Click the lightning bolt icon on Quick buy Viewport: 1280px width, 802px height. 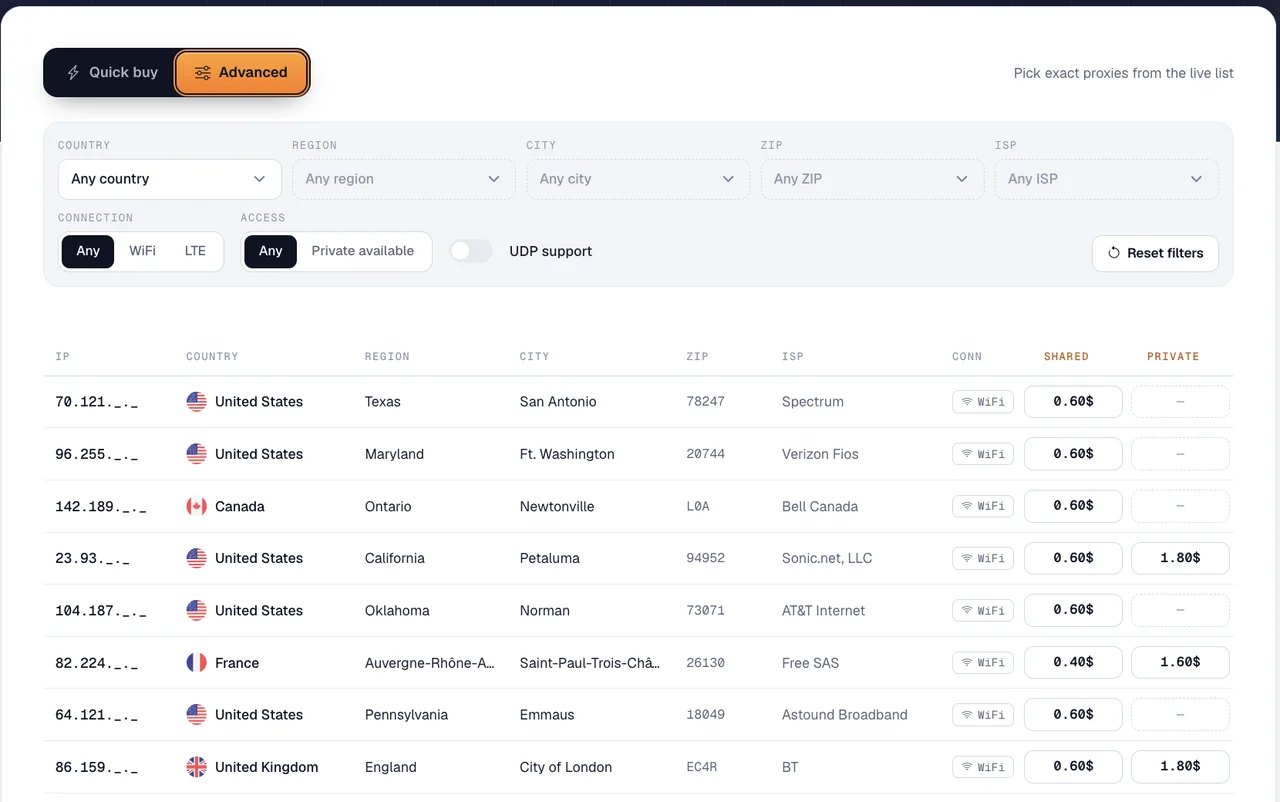73,73
